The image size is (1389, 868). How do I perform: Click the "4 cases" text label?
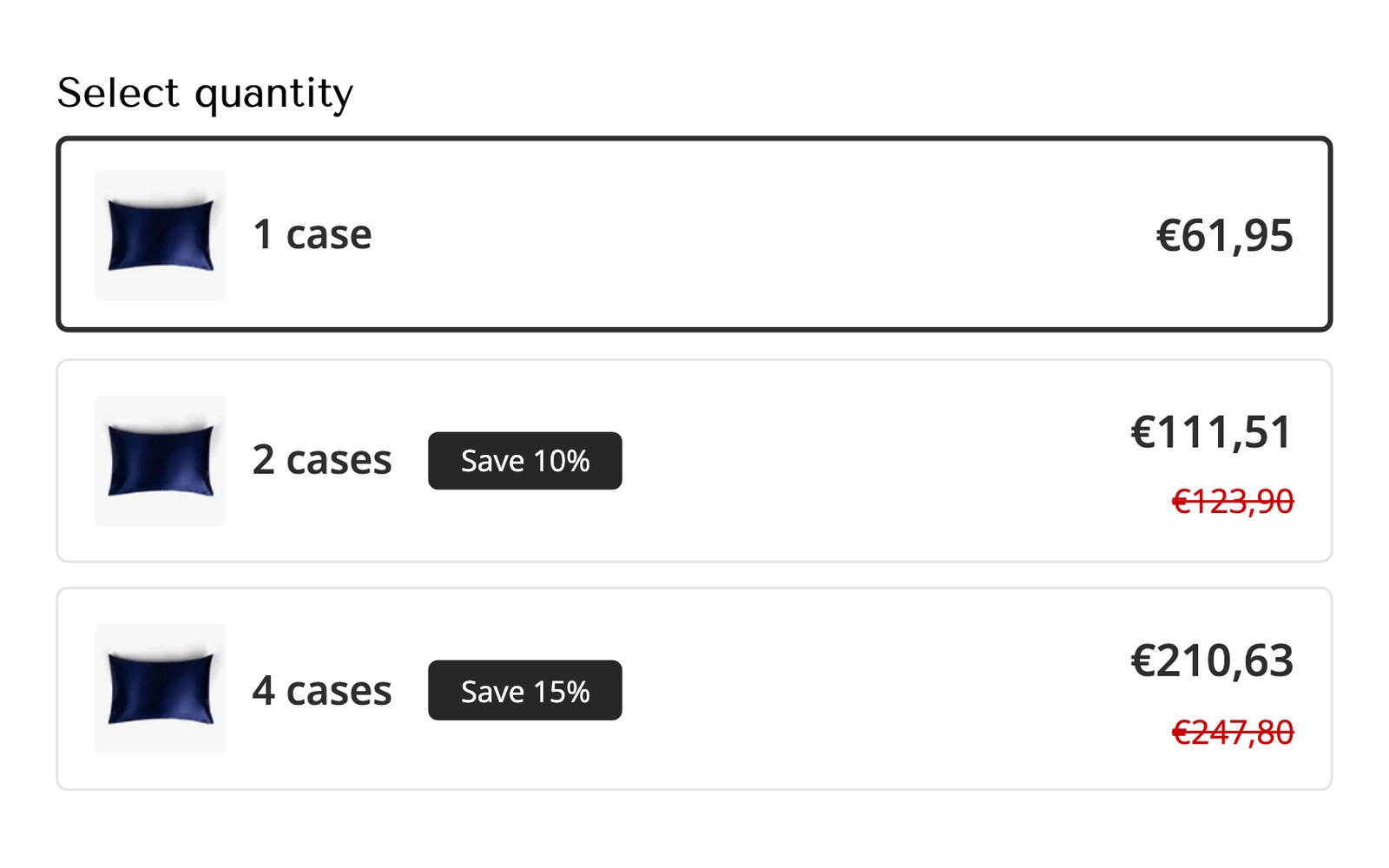(x=322, y=691)
